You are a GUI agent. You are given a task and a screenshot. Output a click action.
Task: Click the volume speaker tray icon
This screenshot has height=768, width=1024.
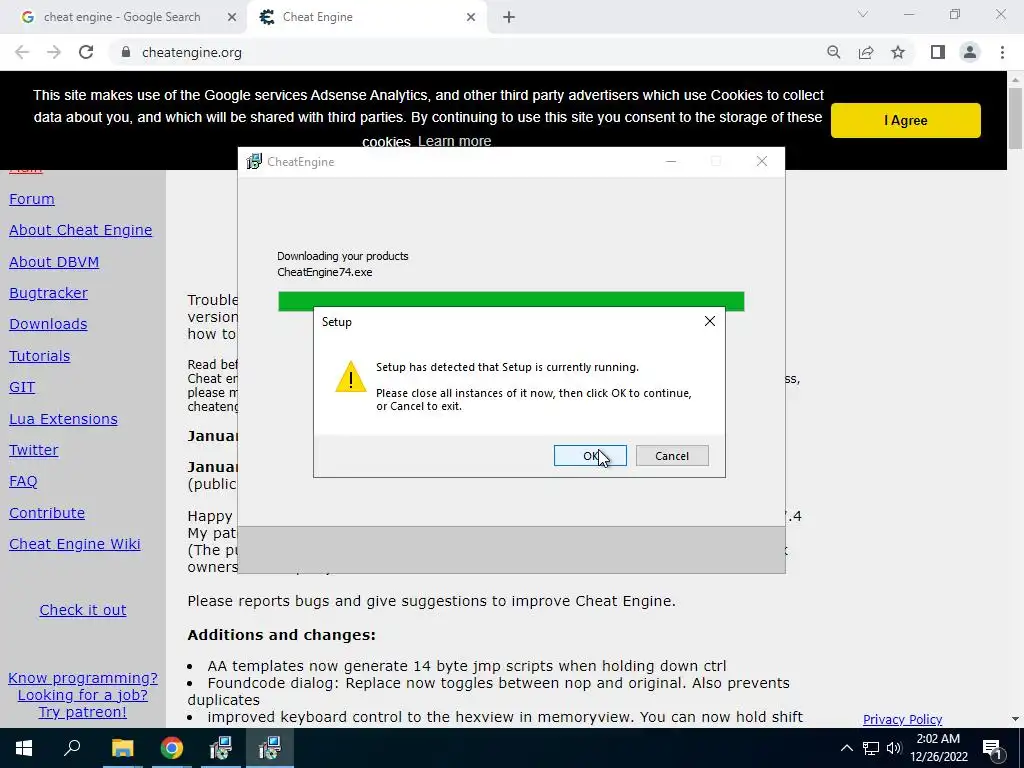point(894,748)
